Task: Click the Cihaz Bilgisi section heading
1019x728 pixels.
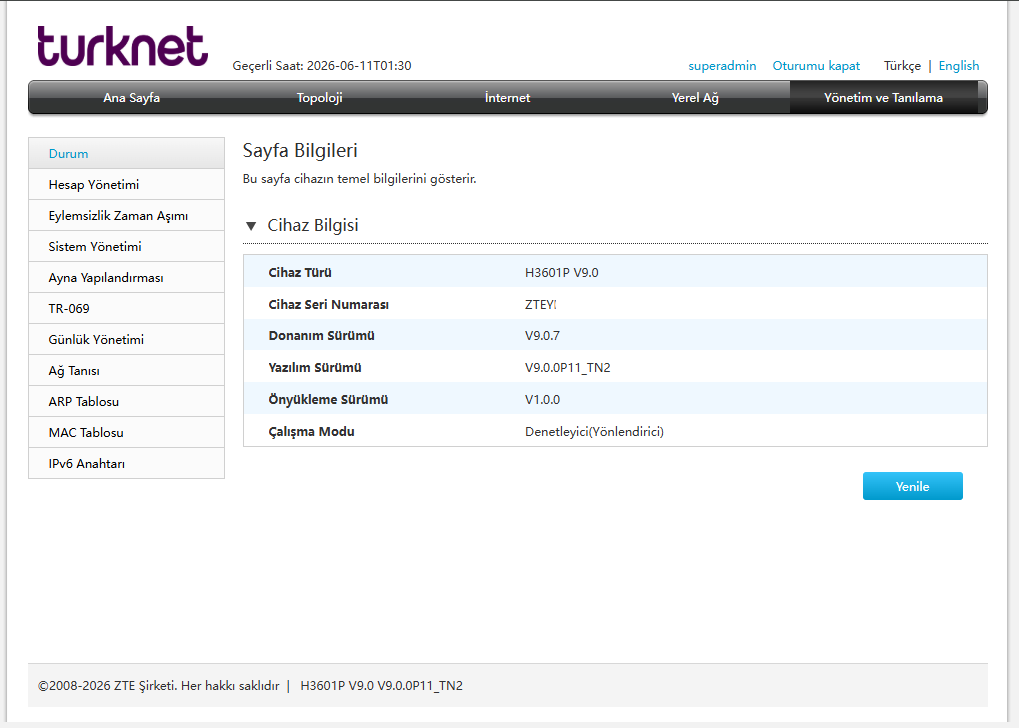Action: click(x=313, y=225)
